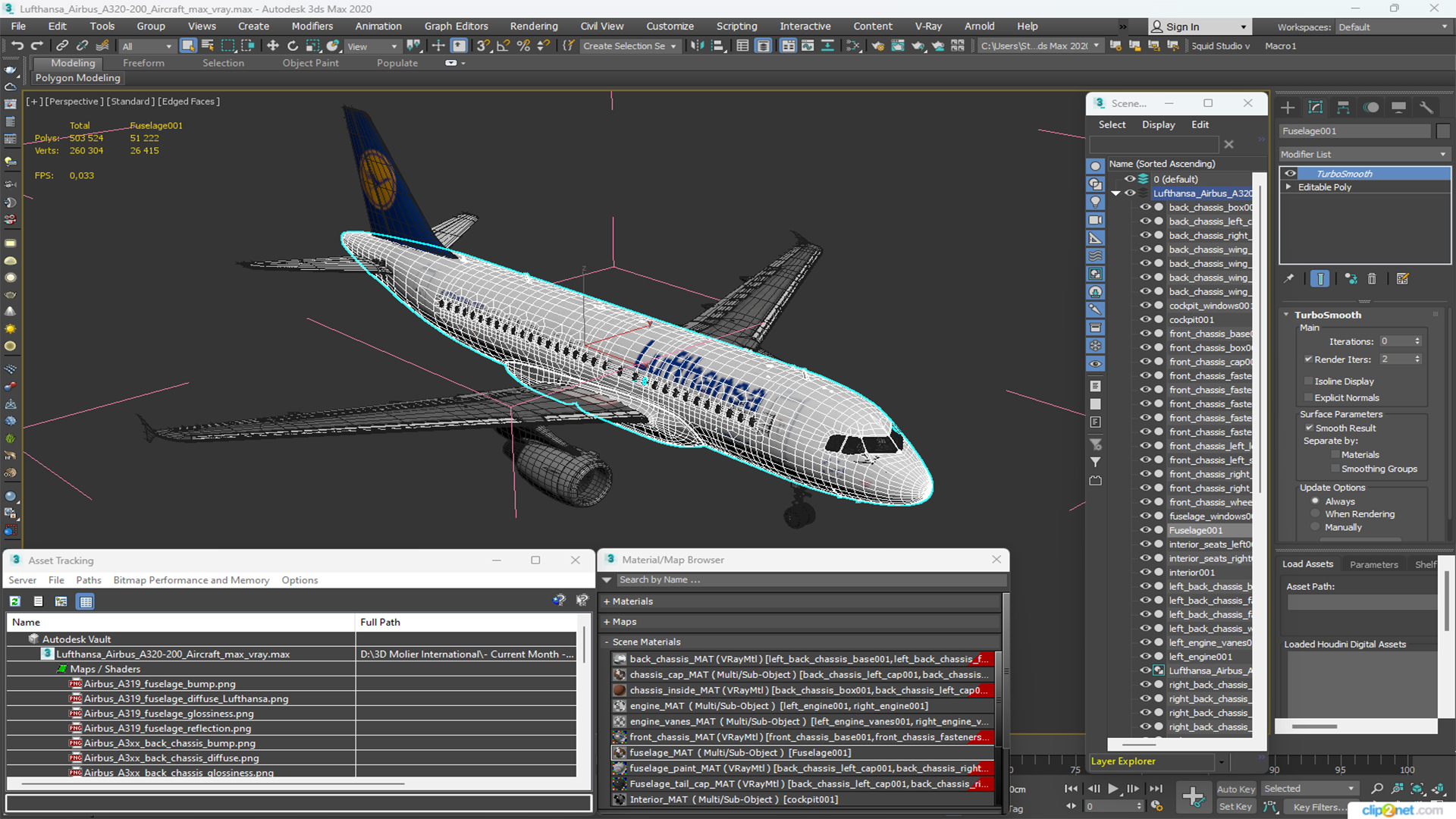Click the Undo arrow in main toolbar
The image size is (1456, 819).
click(x=17, y=46)
